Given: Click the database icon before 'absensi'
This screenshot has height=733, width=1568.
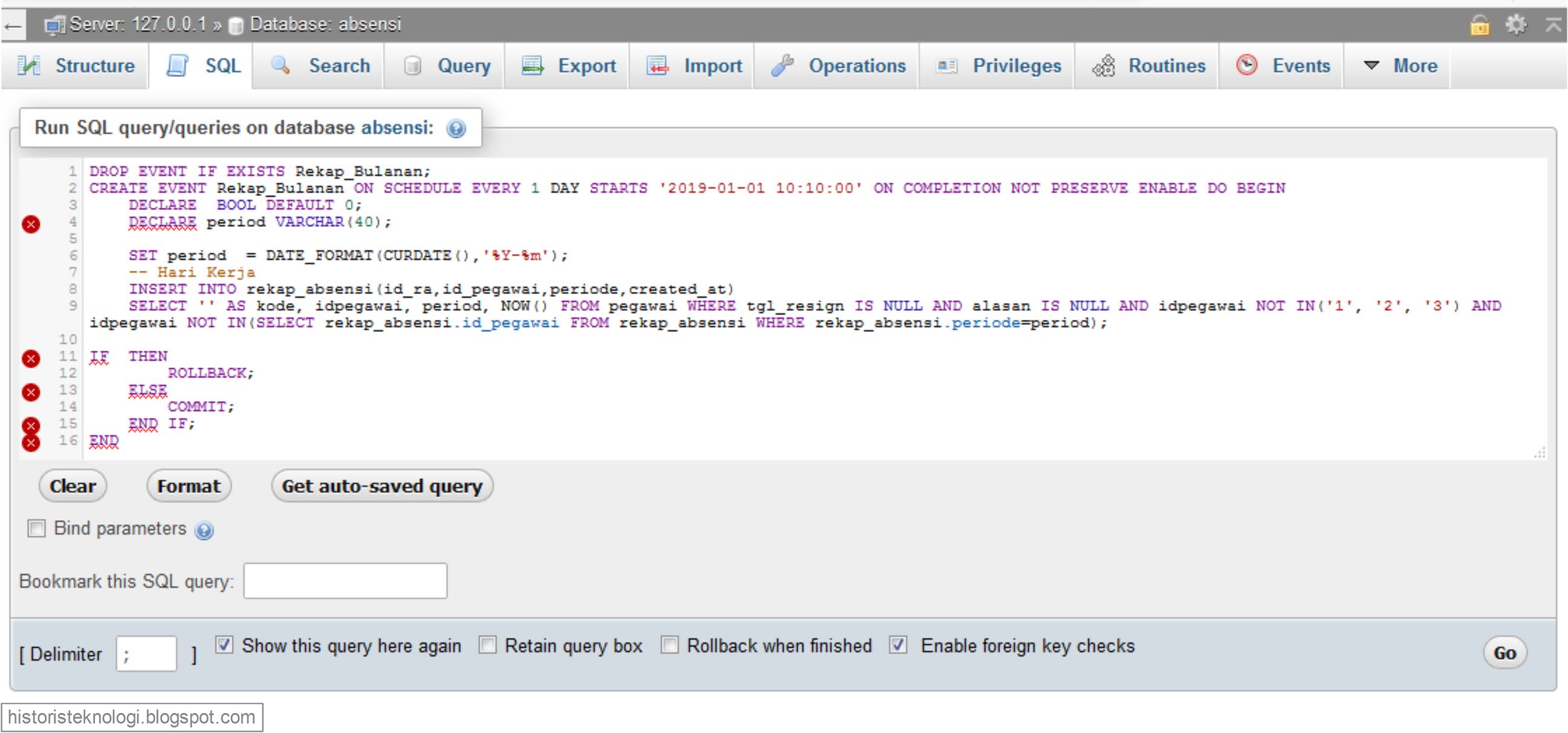Looking at the screenshot, I should (236, 24).
